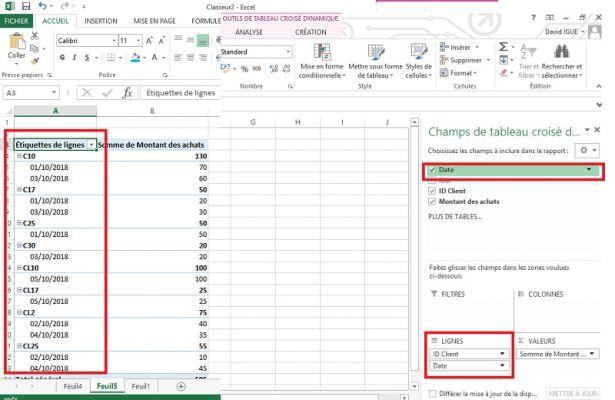Image resolution: width=615 pixels, height=400 pixels.
Task: Switch to sheet Feuil1
Action: (140, 386)
